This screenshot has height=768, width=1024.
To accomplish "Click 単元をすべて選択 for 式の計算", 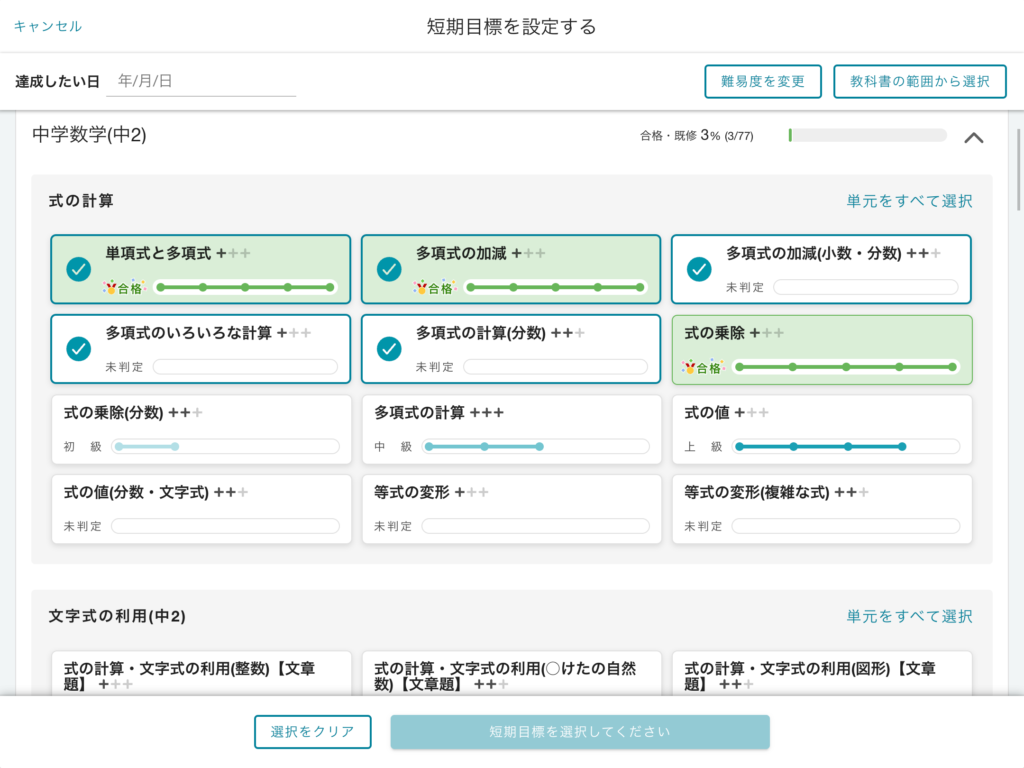I will click(x=909, y=201).
